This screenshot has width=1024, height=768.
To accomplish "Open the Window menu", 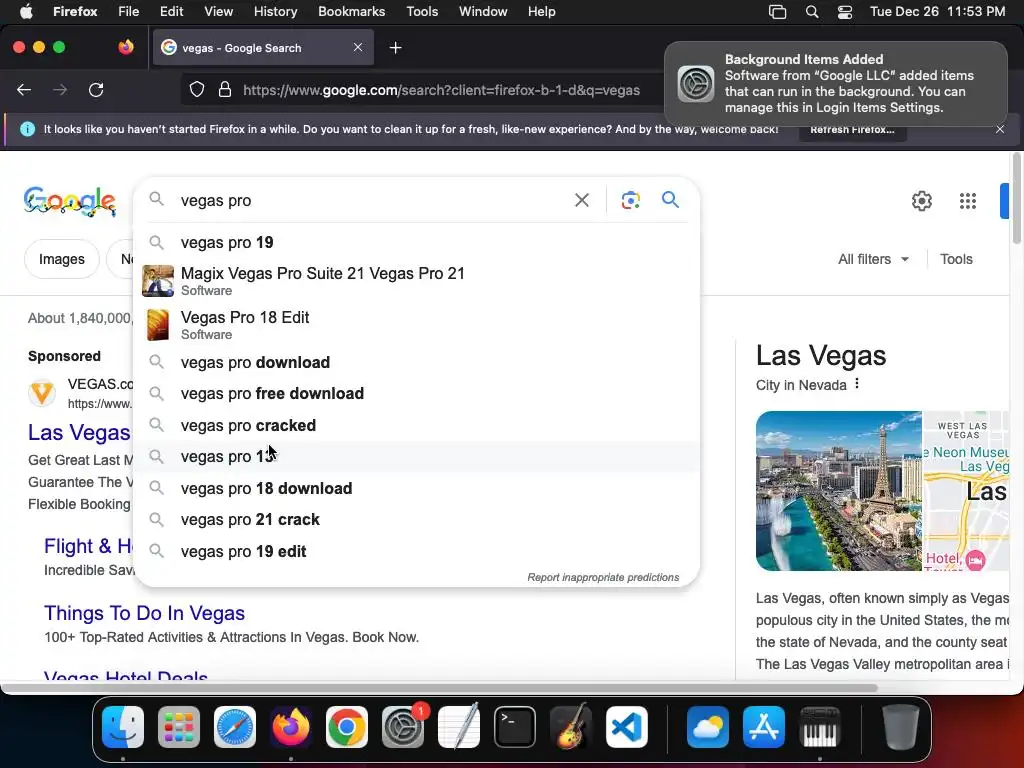I will pyautogui.click(x=483, y=11).
